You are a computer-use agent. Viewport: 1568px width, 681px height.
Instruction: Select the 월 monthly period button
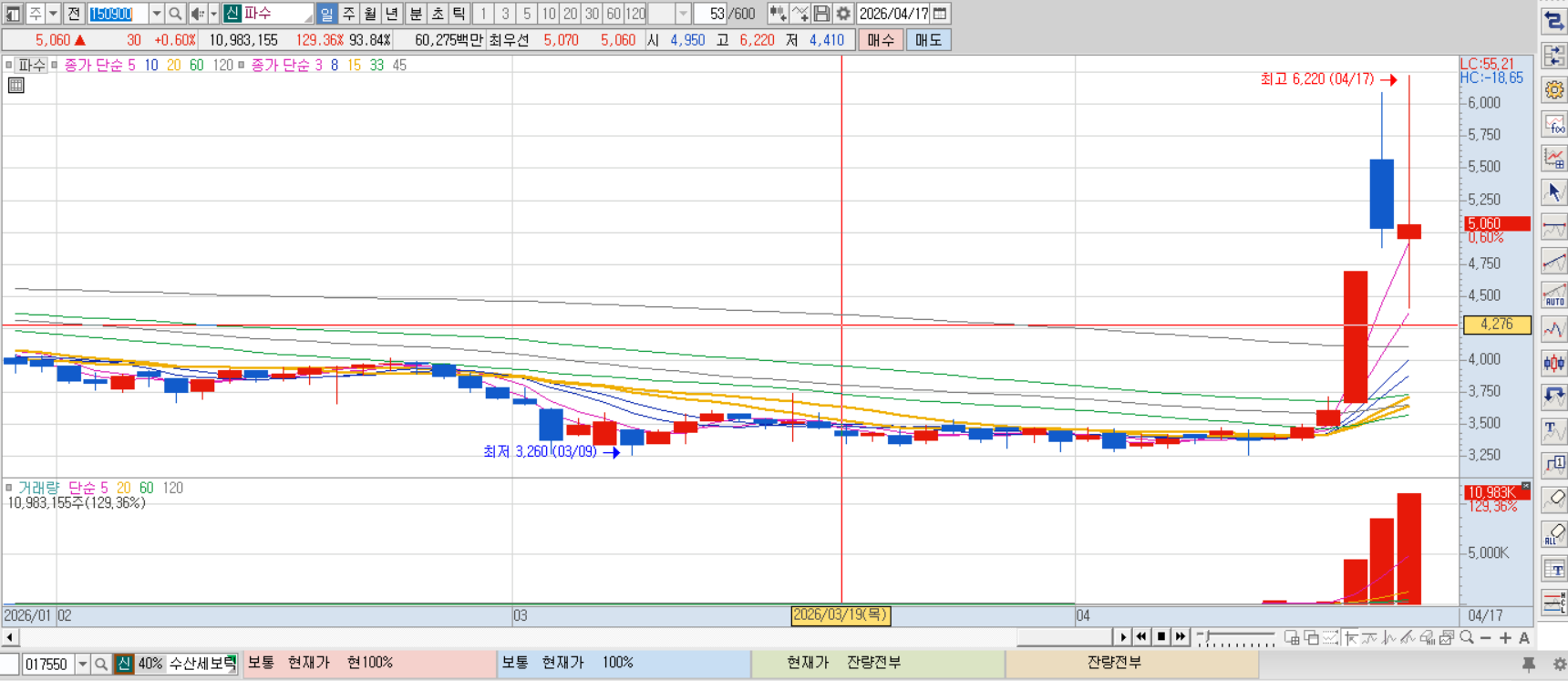pyautogui.click(x=370, y=14)
